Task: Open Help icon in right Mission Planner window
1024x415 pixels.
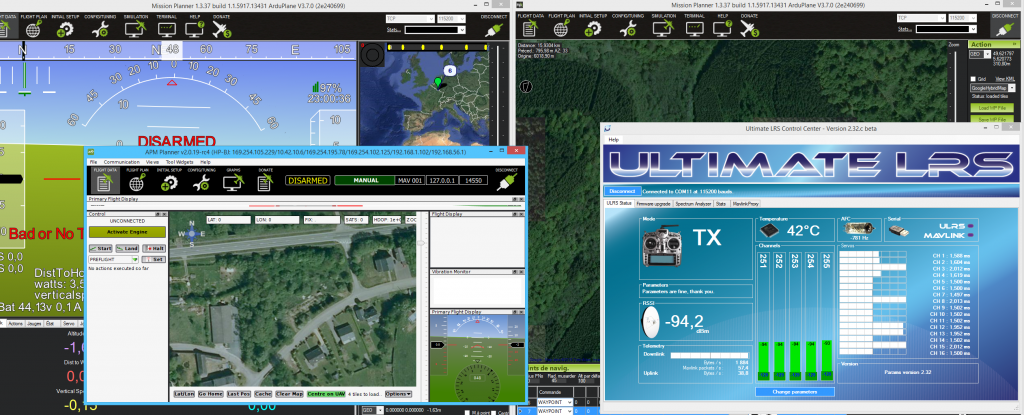Action: [x=722, y=25]
